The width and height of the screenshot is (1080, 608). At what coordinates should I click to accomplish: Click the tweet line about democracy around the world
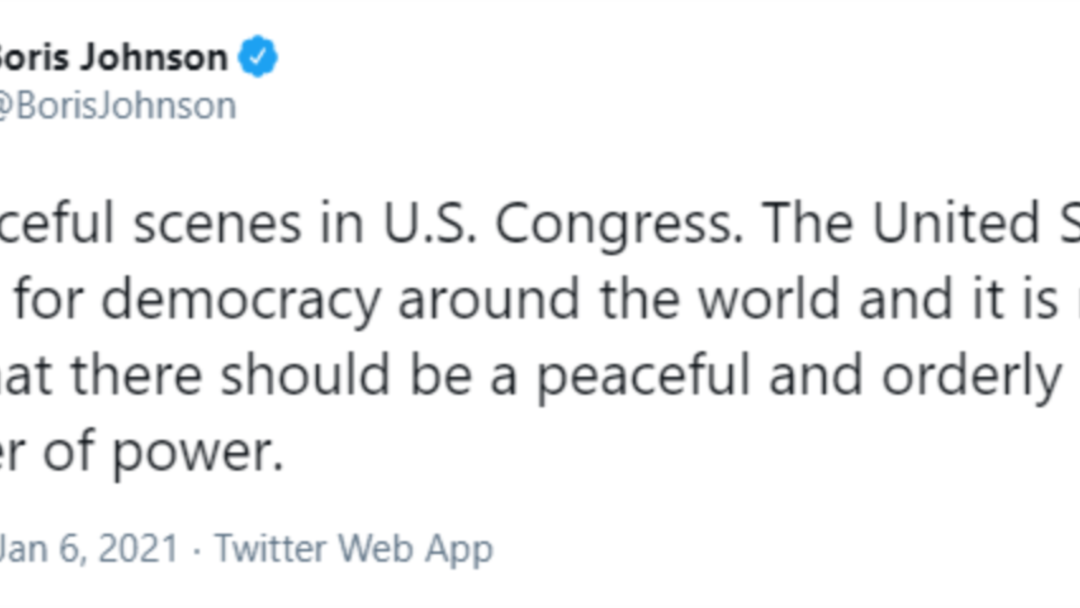[540, 300]
